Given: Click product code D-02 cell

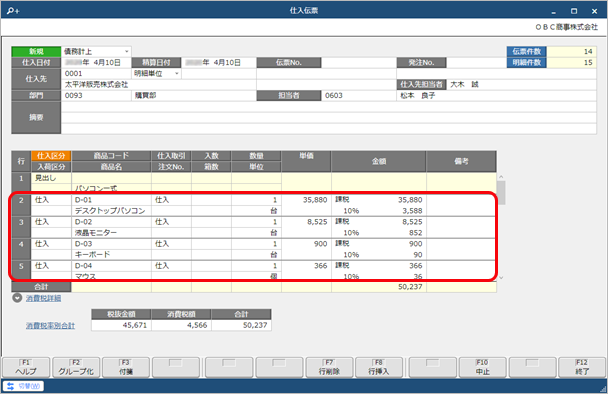Looking at the screenshot, I should coord(111,222).
